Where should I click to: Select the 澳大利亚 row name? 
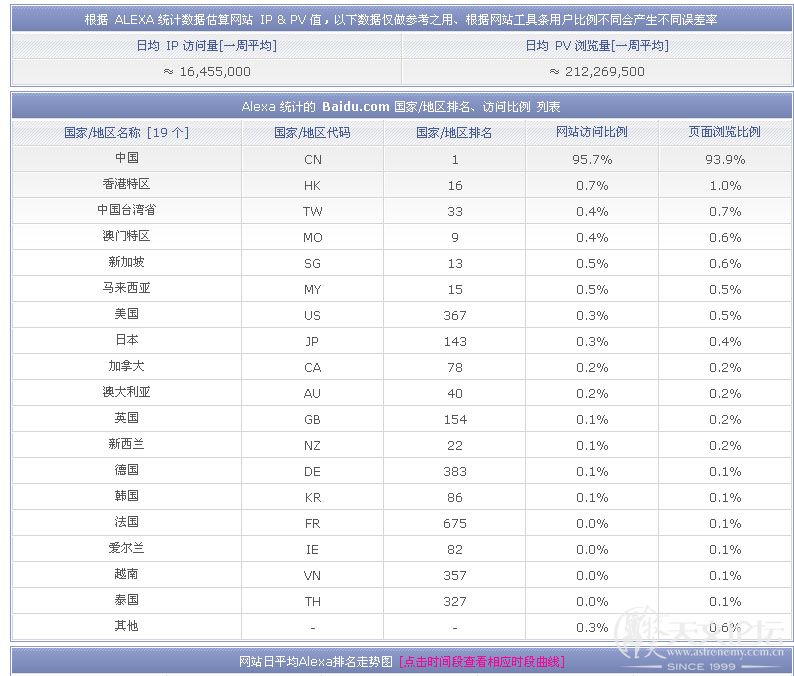pyautogui.click(x=127, y=391)
